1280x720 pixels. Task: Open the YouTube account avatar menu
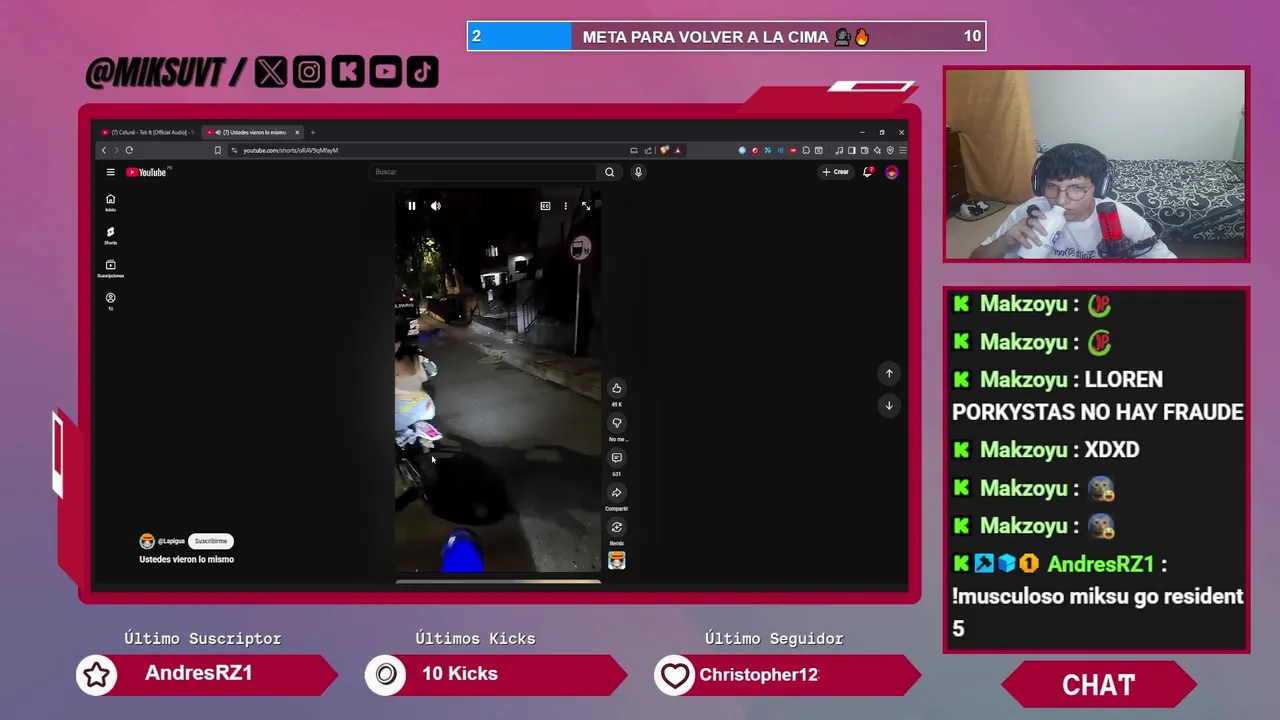tap(891, 172)
